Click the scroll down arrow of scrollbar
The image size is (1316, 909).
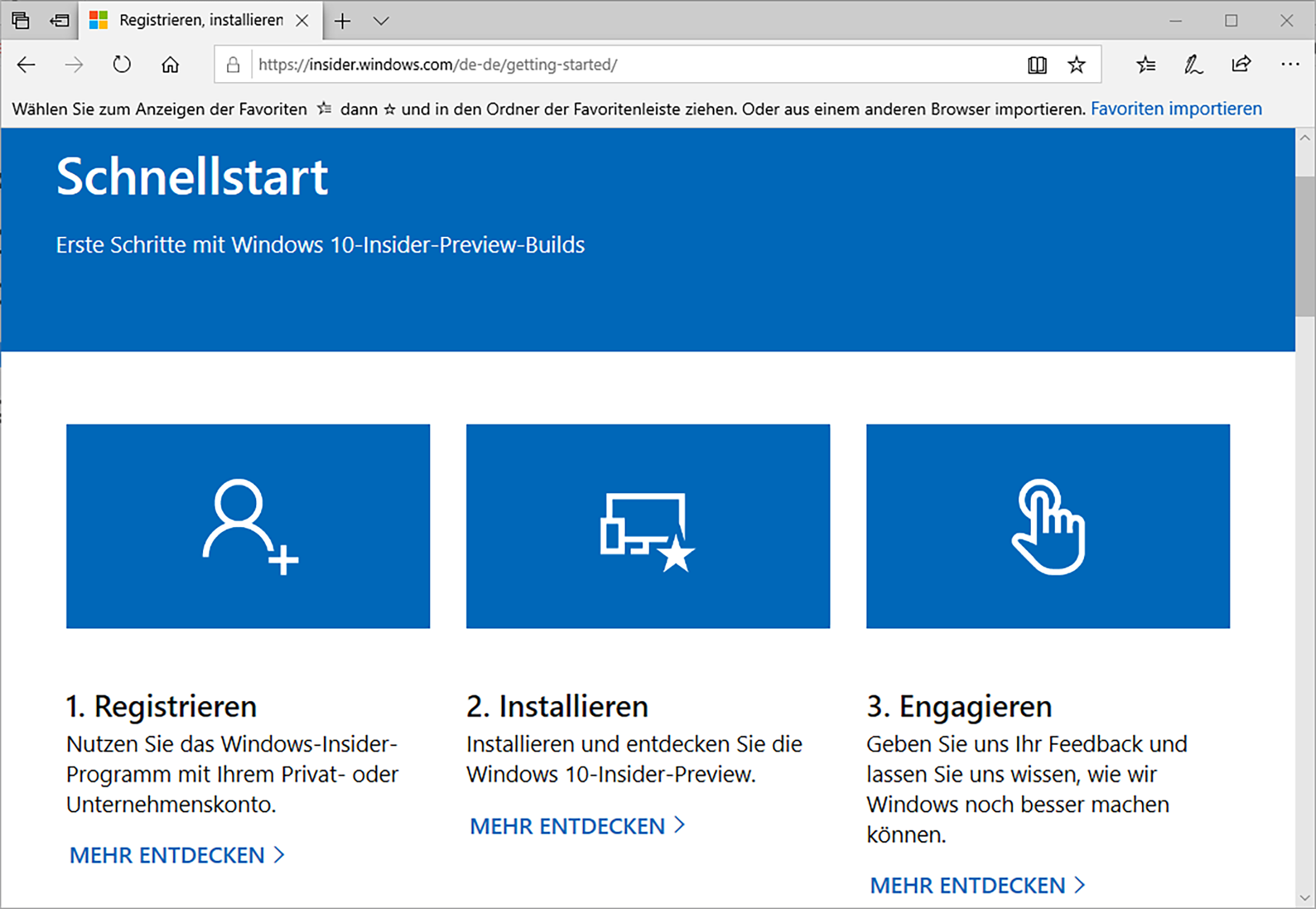pos(1305,898)
